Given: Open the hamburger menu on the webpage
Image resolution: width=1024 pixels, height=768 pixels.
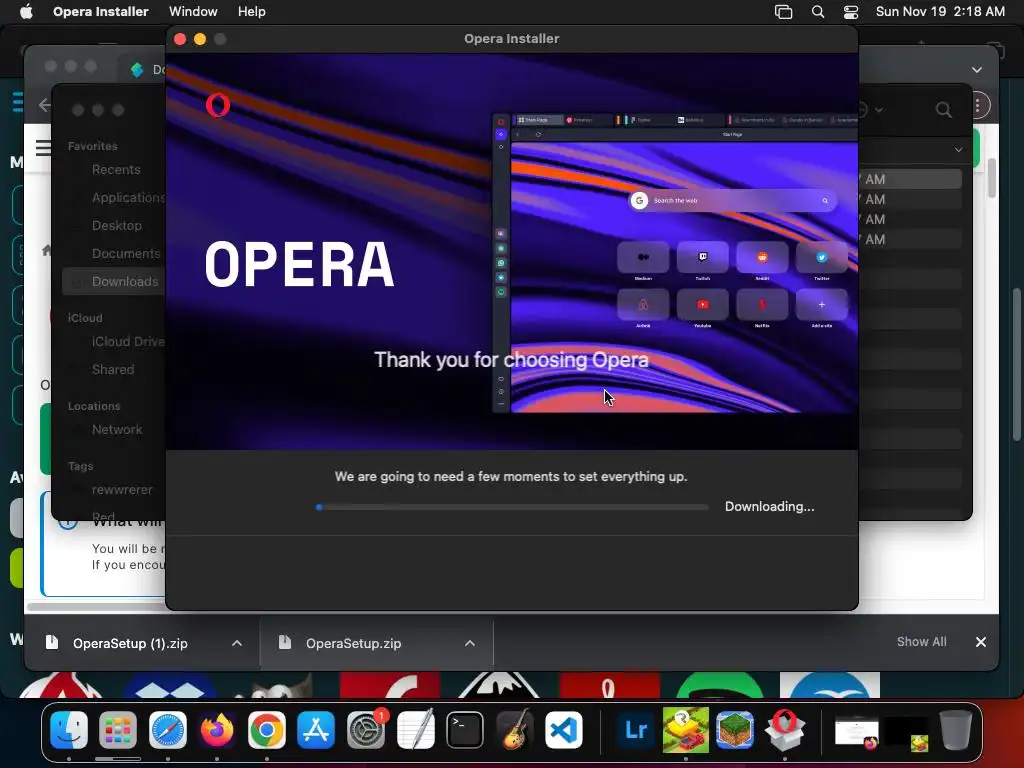Looking at the screenshot, I should [42, 148].
